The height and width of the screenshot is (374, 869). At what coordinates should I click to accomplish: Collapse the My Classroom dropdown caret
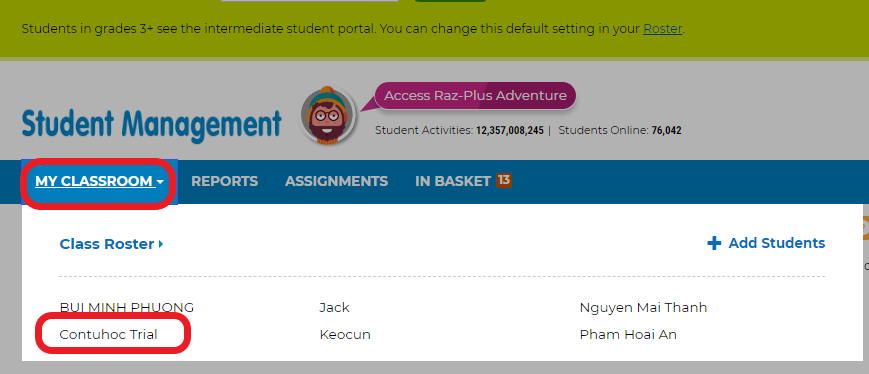pyautogui.click(x=160, y=182)
